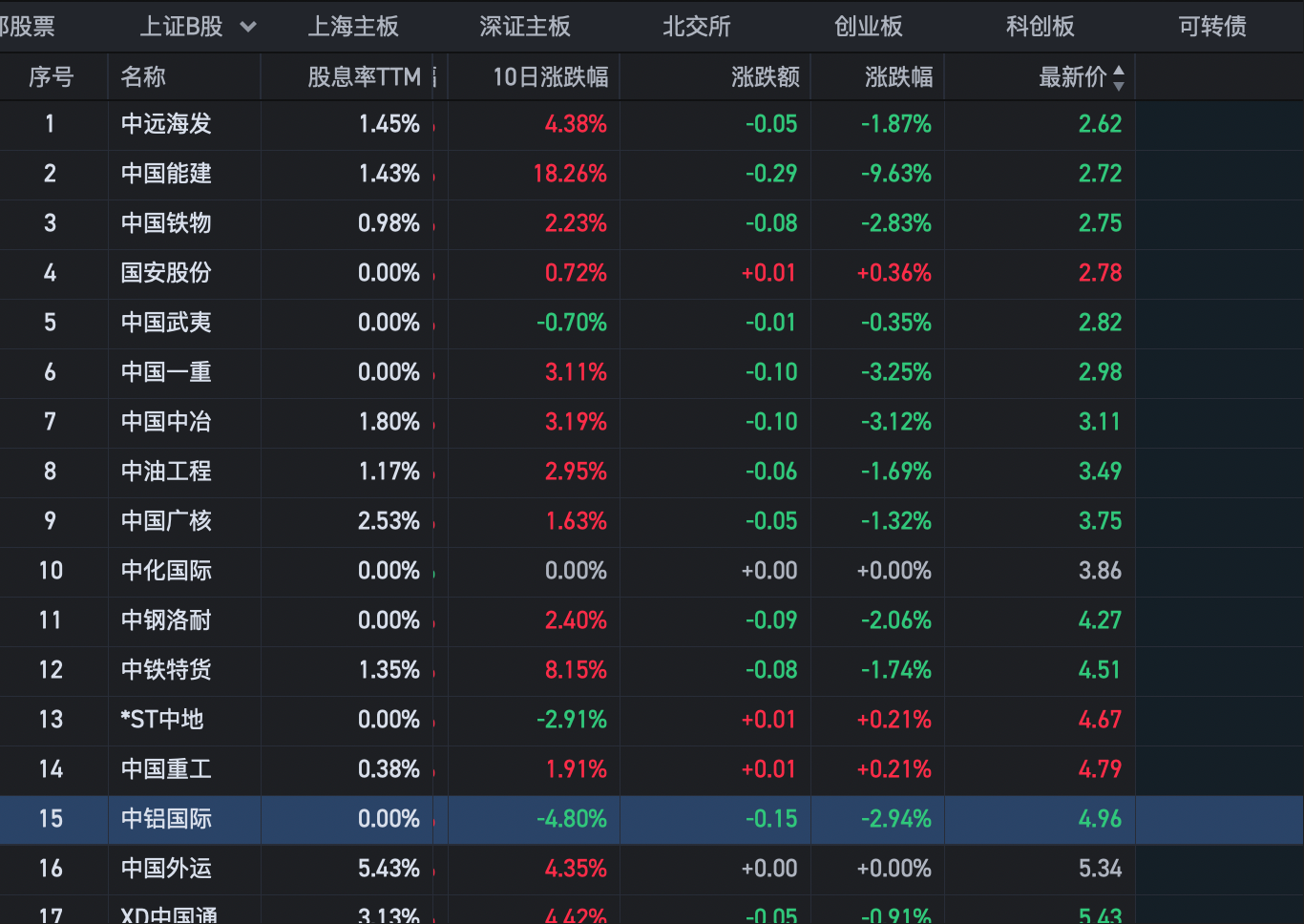Click the -9.63% change of 中国能建

tap(895, 174)
